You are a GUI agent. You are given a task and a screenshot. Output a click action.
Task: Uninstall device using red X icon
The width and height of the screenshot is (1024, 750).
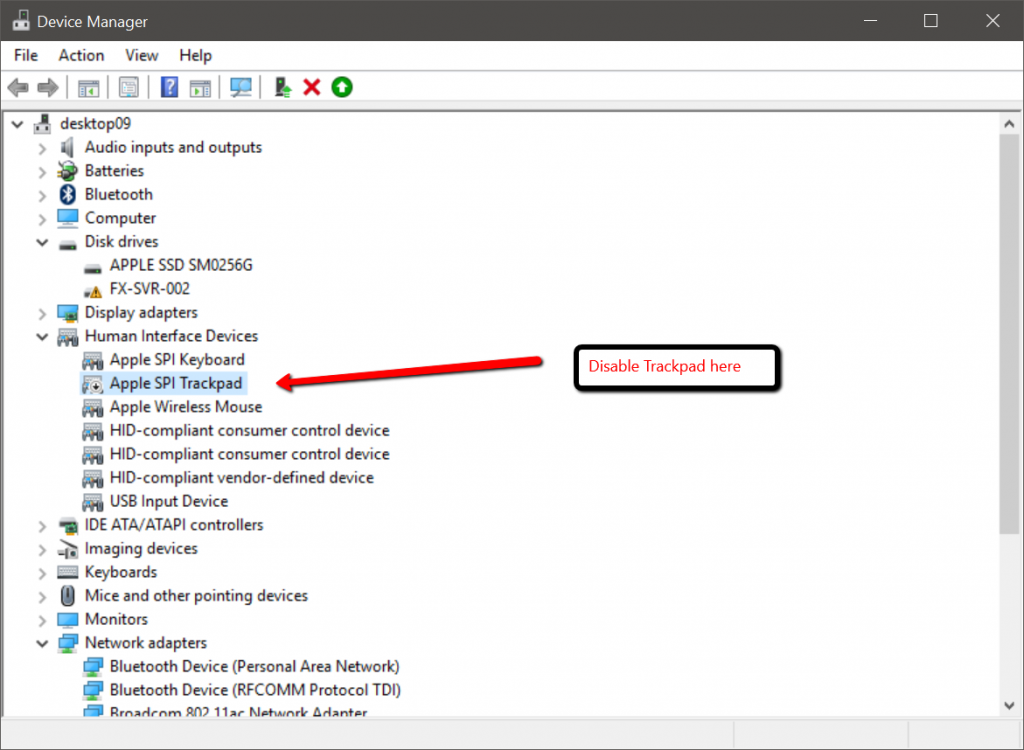pos(311,87)
